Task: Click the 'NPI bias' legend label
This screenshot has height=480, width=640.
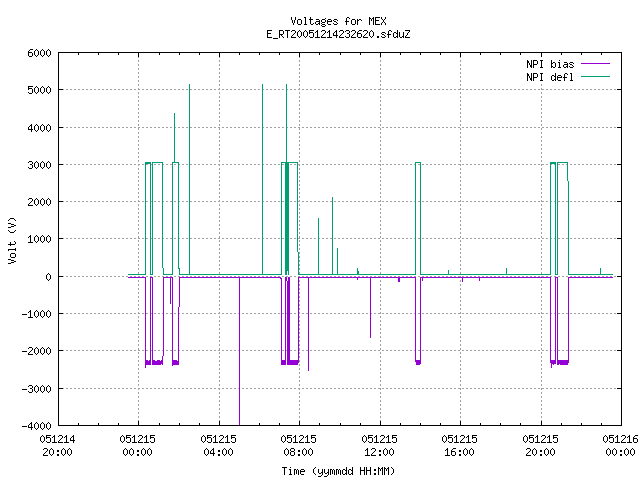Action: (550, 64)
